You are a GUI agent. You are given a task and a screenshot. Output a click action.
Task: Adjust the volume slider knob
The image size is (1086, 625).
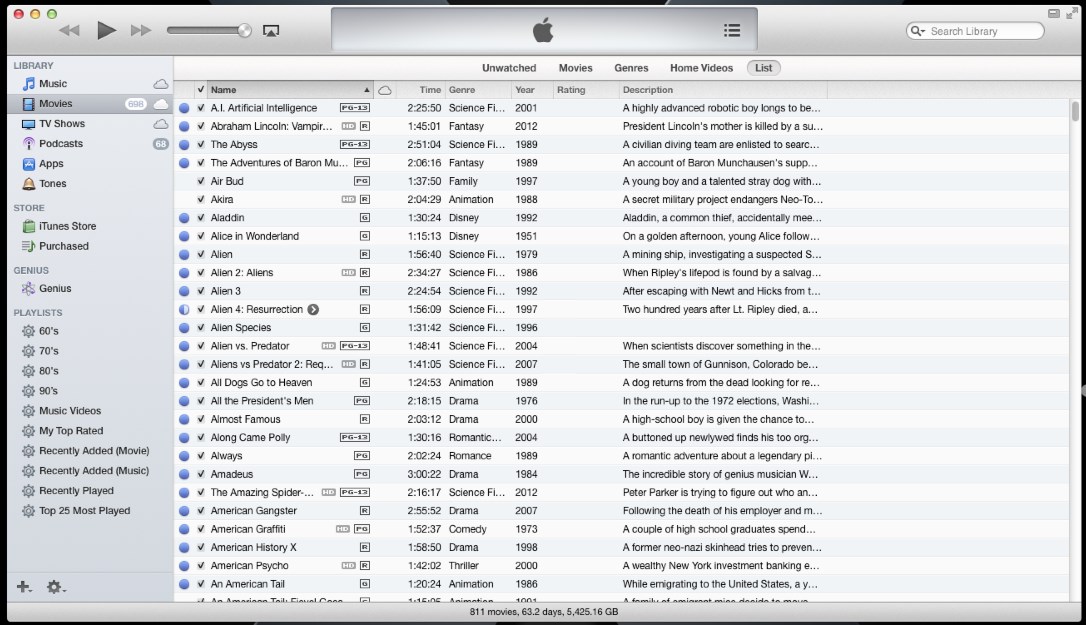(244, 30)
